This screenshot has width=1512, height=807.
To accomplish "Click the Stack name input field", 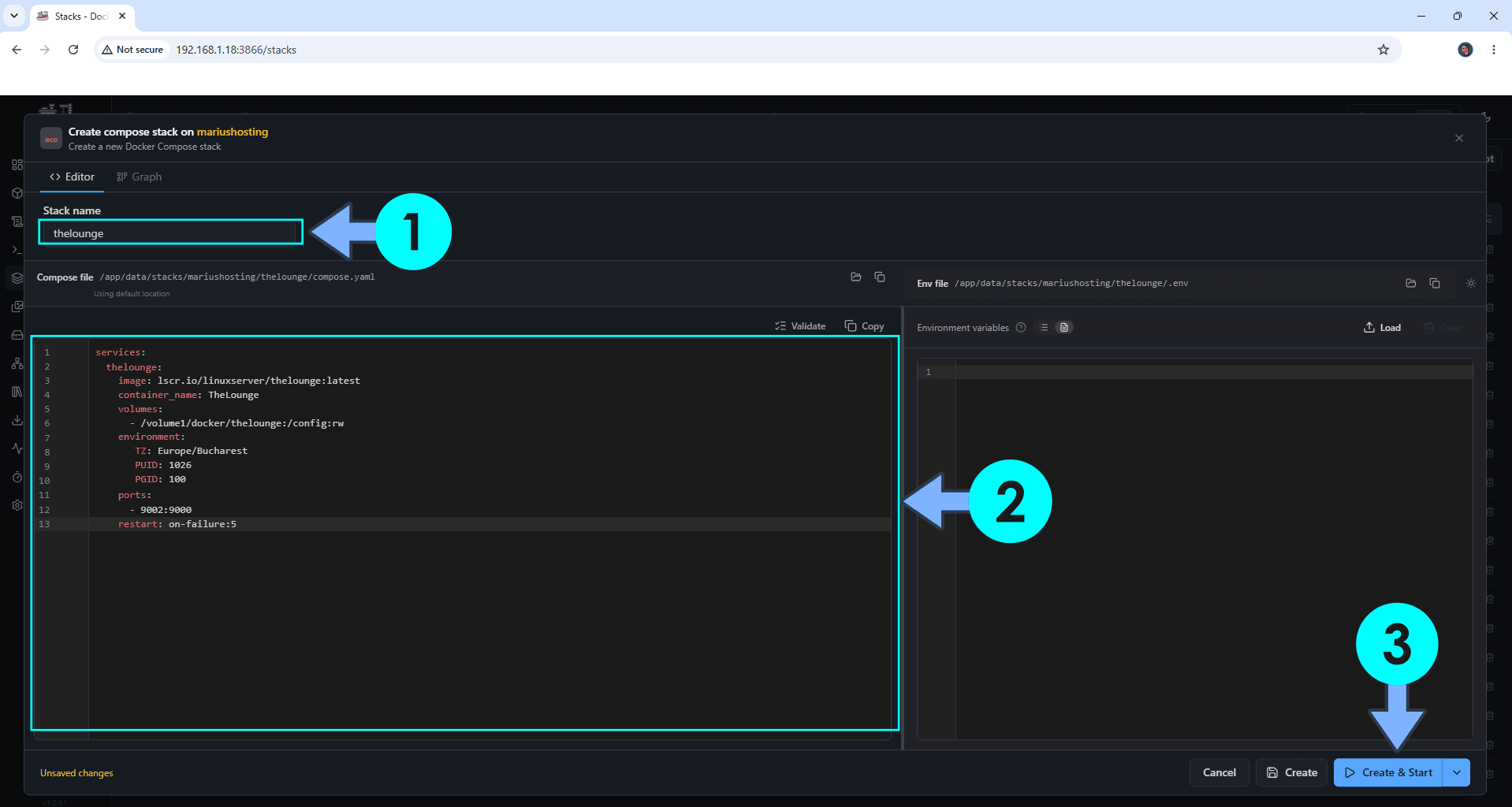I will 171,233.
